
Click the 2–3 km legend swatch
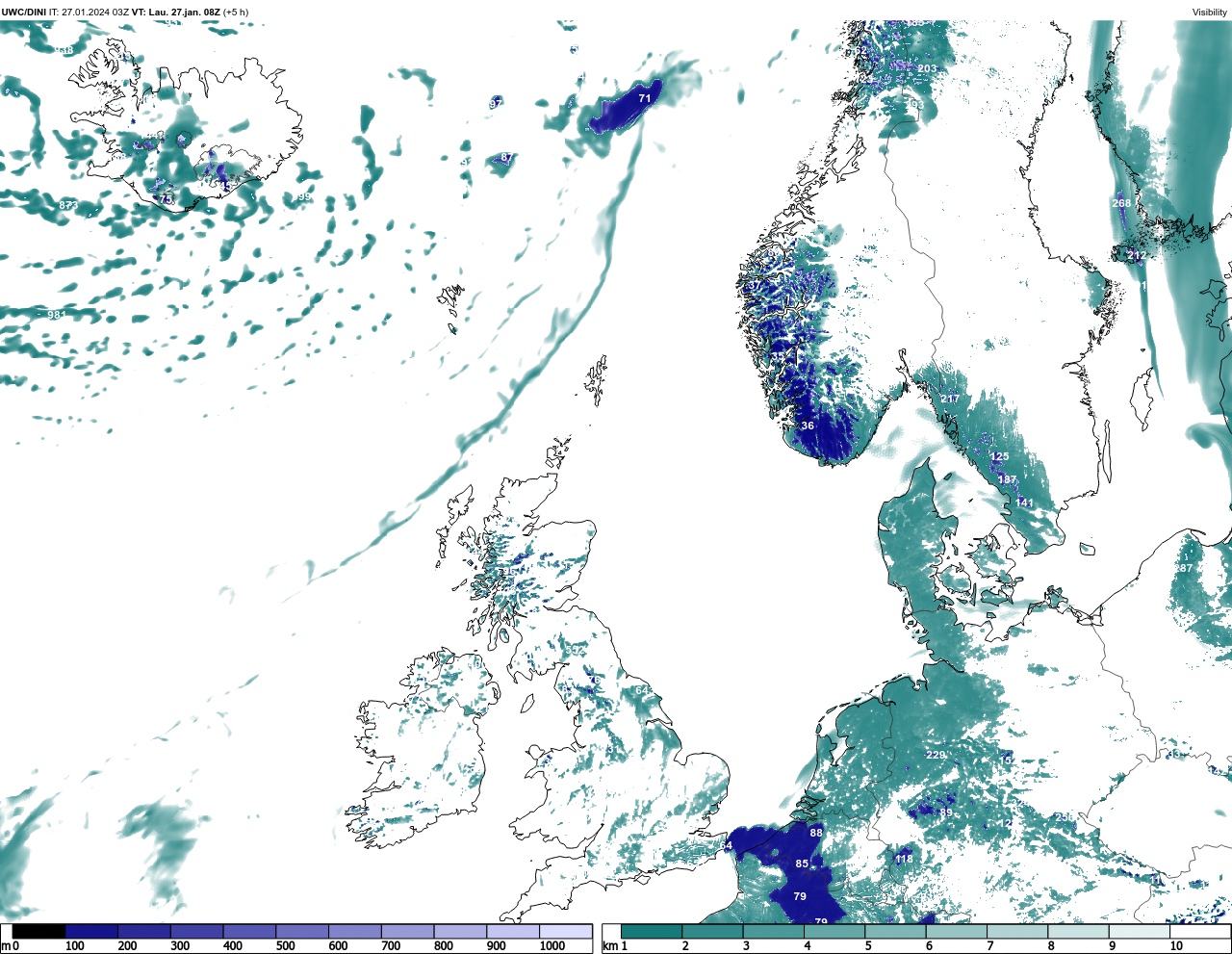coord(712,931)
